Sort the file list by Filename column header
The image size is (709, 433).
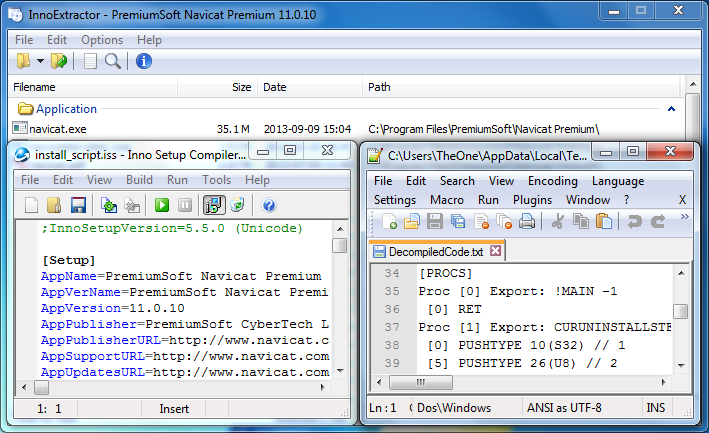click(34, 87)
